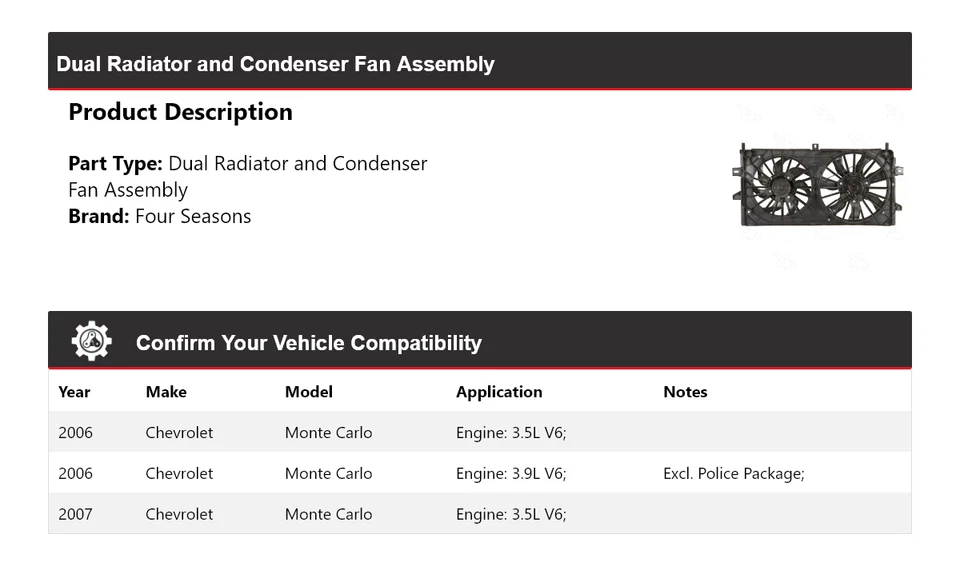The width and height of the screenshot is (960, 566).
Task: Click the Four Seasons brand name
Action: [193, 216]
